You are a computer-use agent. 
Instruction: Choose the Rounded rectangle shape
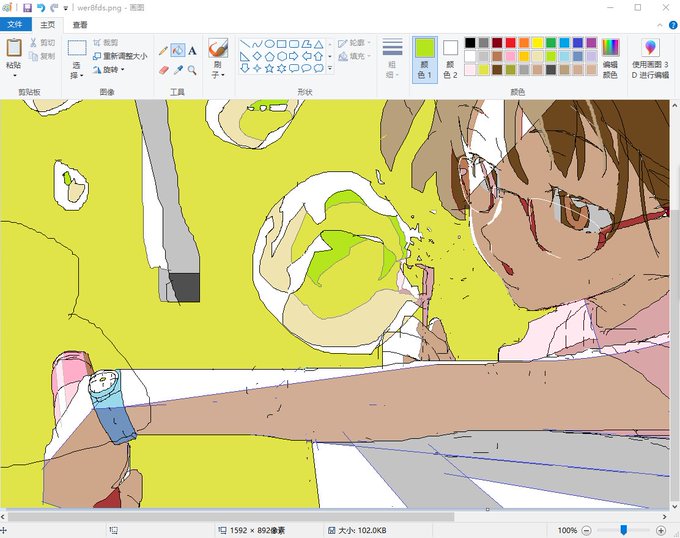click(294, 44)
